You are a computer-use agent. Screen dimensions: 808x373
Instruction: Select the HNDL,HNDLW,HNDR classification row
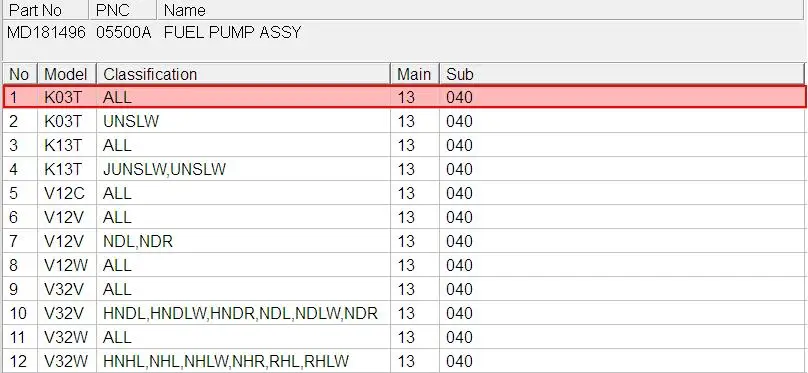tap(404, 313)
